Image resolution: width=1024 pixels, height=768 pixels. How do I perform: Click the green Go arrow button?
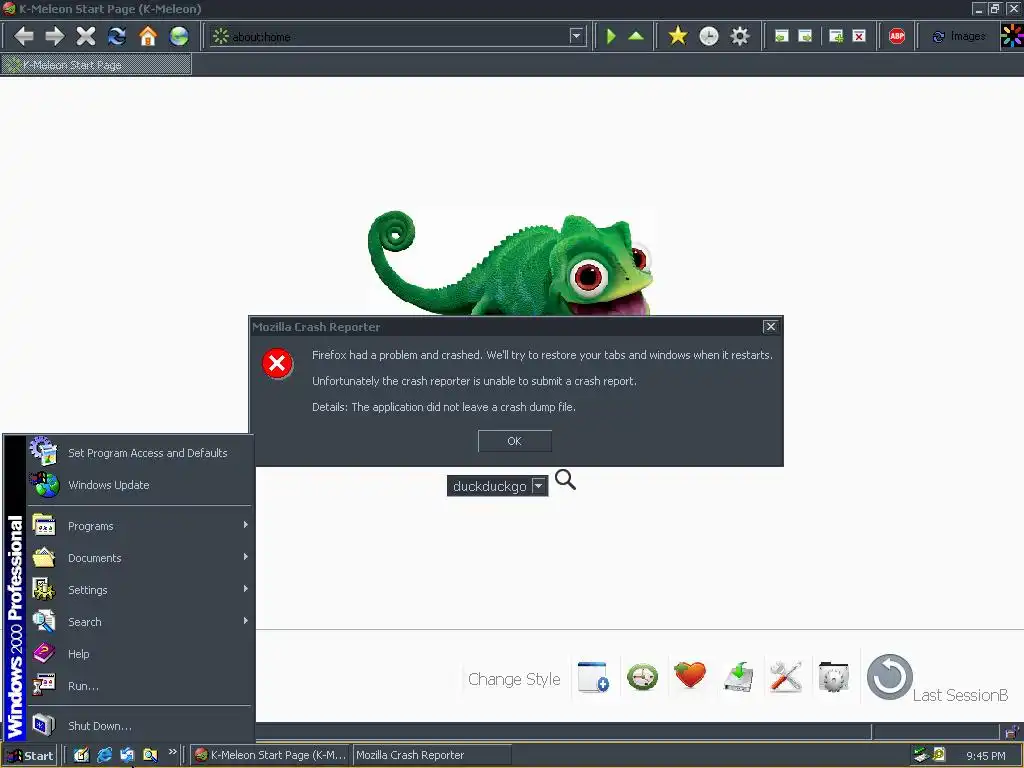click(611, 36)
